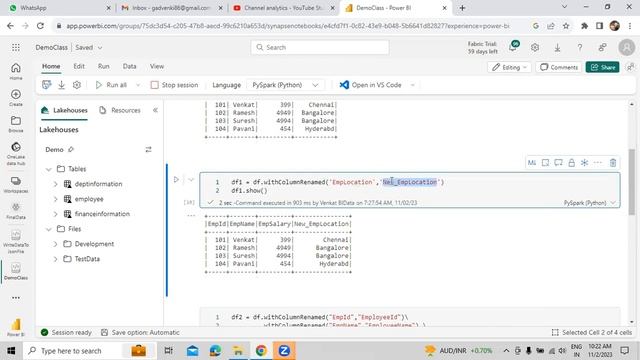640x360 pixels.
Task: Freeze the selected cell with snowflake icon
Action: coord(584,162)
